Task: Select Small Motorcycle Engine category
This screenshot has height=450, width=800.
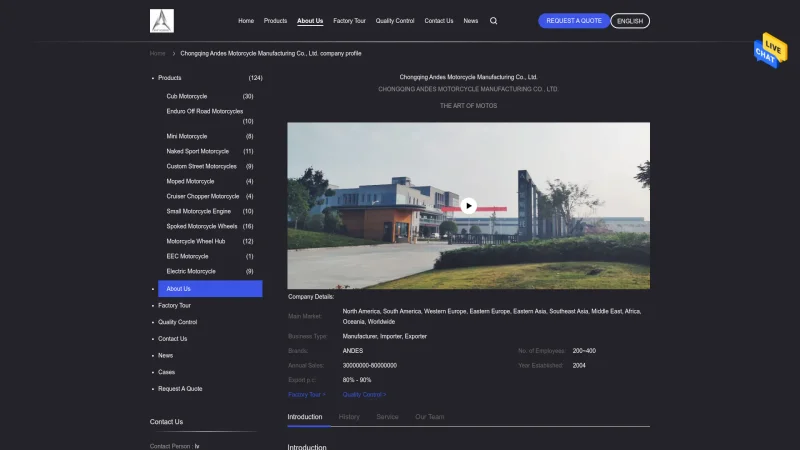Action: 198,211
